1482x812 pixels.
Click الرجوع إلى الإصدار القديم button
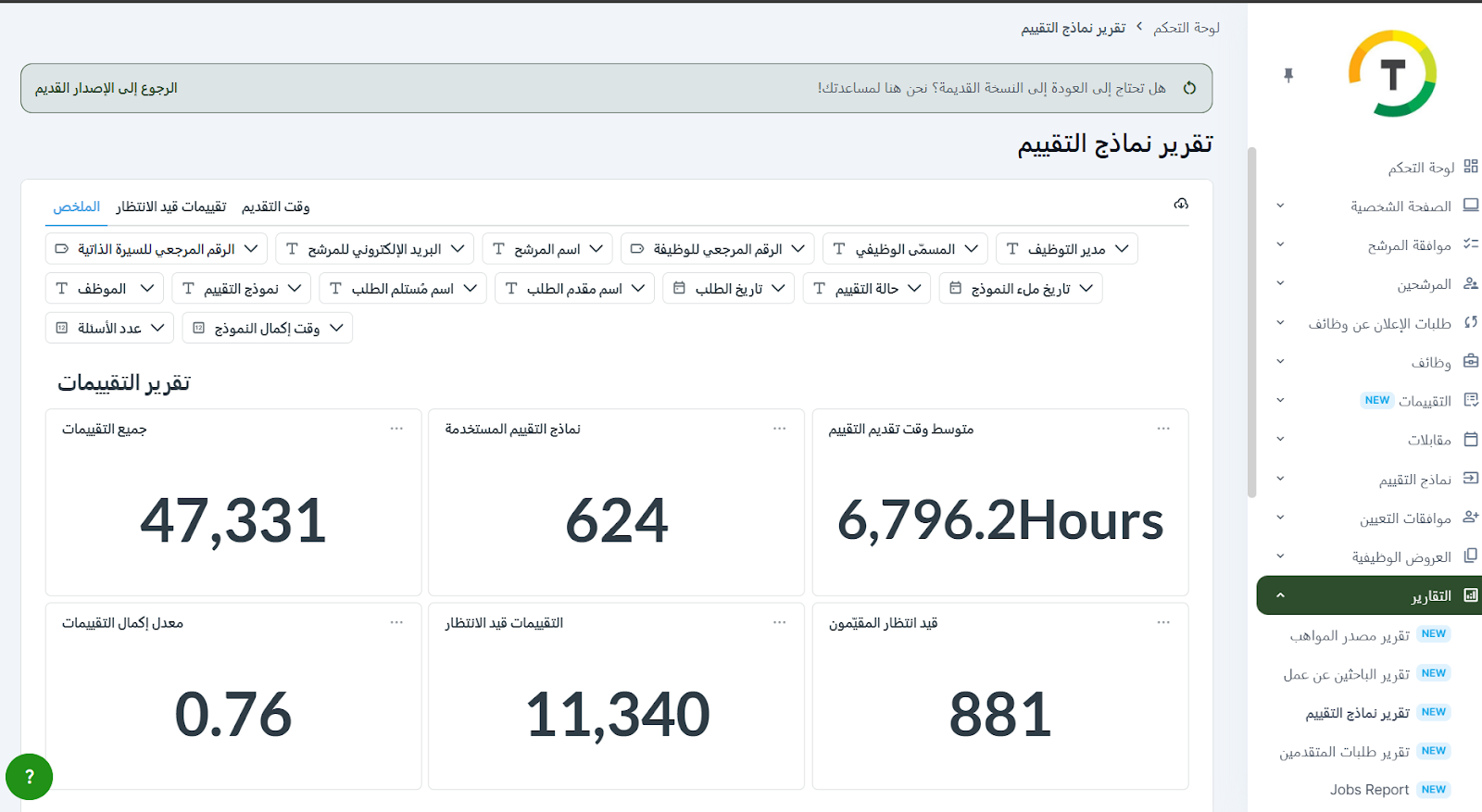coord(107,88)
